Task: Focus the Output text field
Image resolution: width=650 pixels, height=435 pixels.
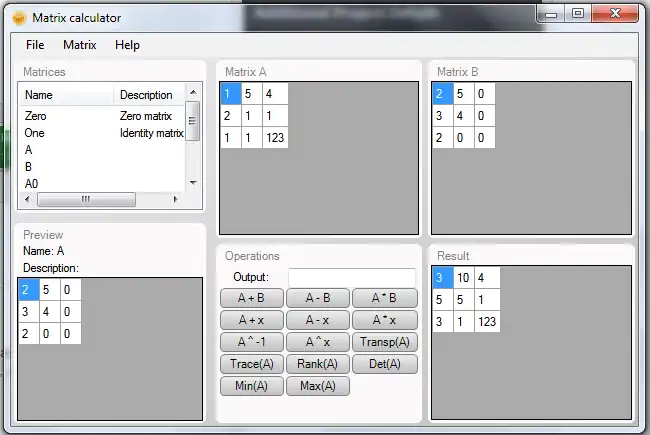Action: click(352, 277)
